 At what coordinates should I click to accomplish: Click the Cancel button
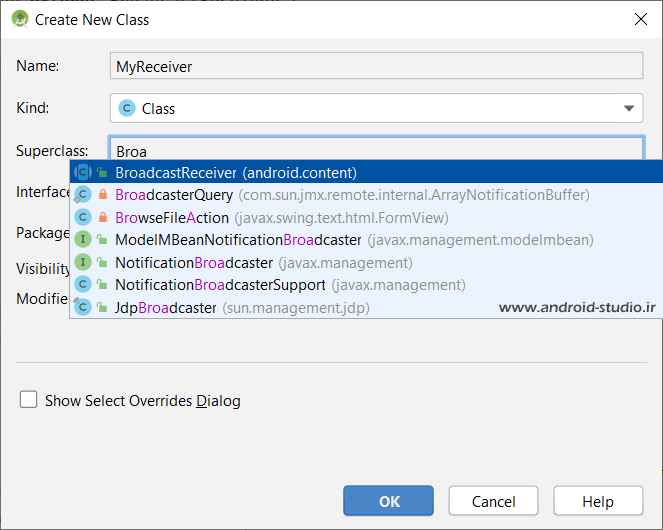494,501
